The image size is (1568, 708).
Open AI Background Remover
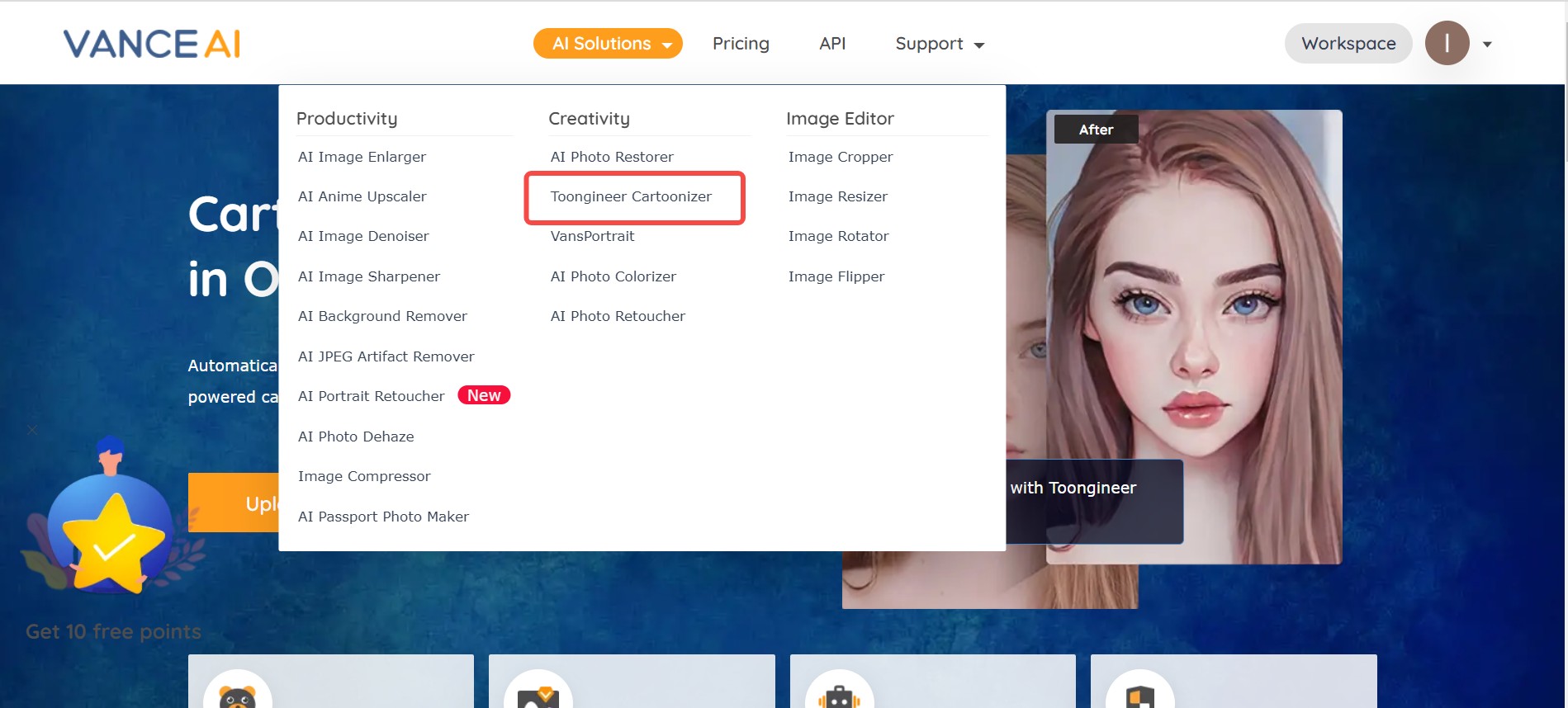tap(382, 316)
